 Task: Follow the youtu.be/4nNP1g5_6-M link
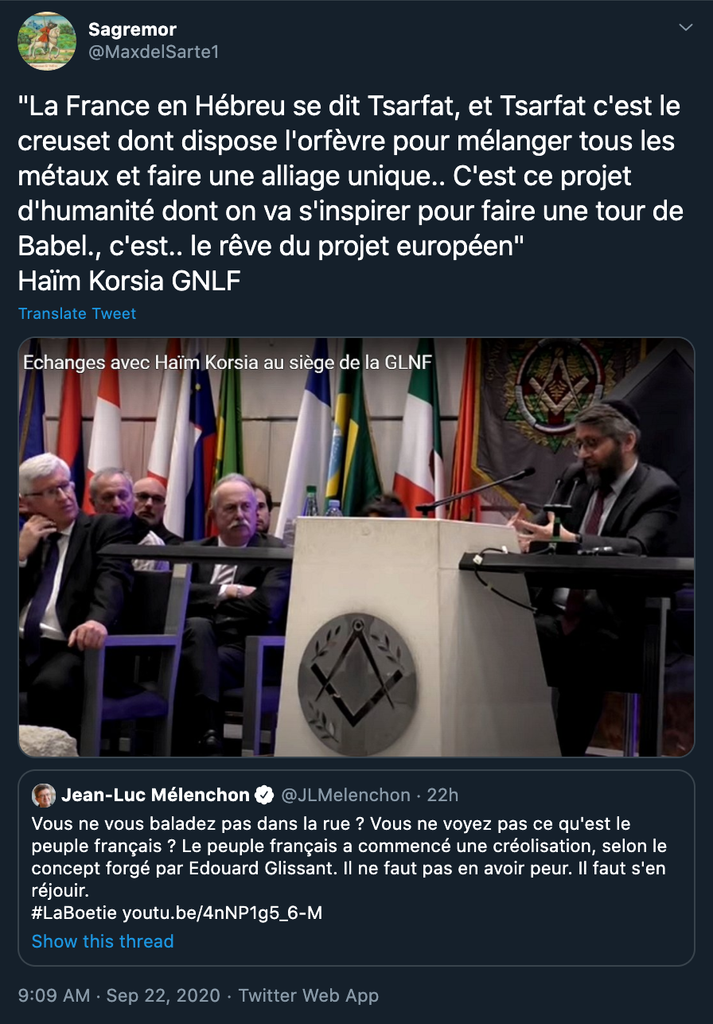point(222,913)
